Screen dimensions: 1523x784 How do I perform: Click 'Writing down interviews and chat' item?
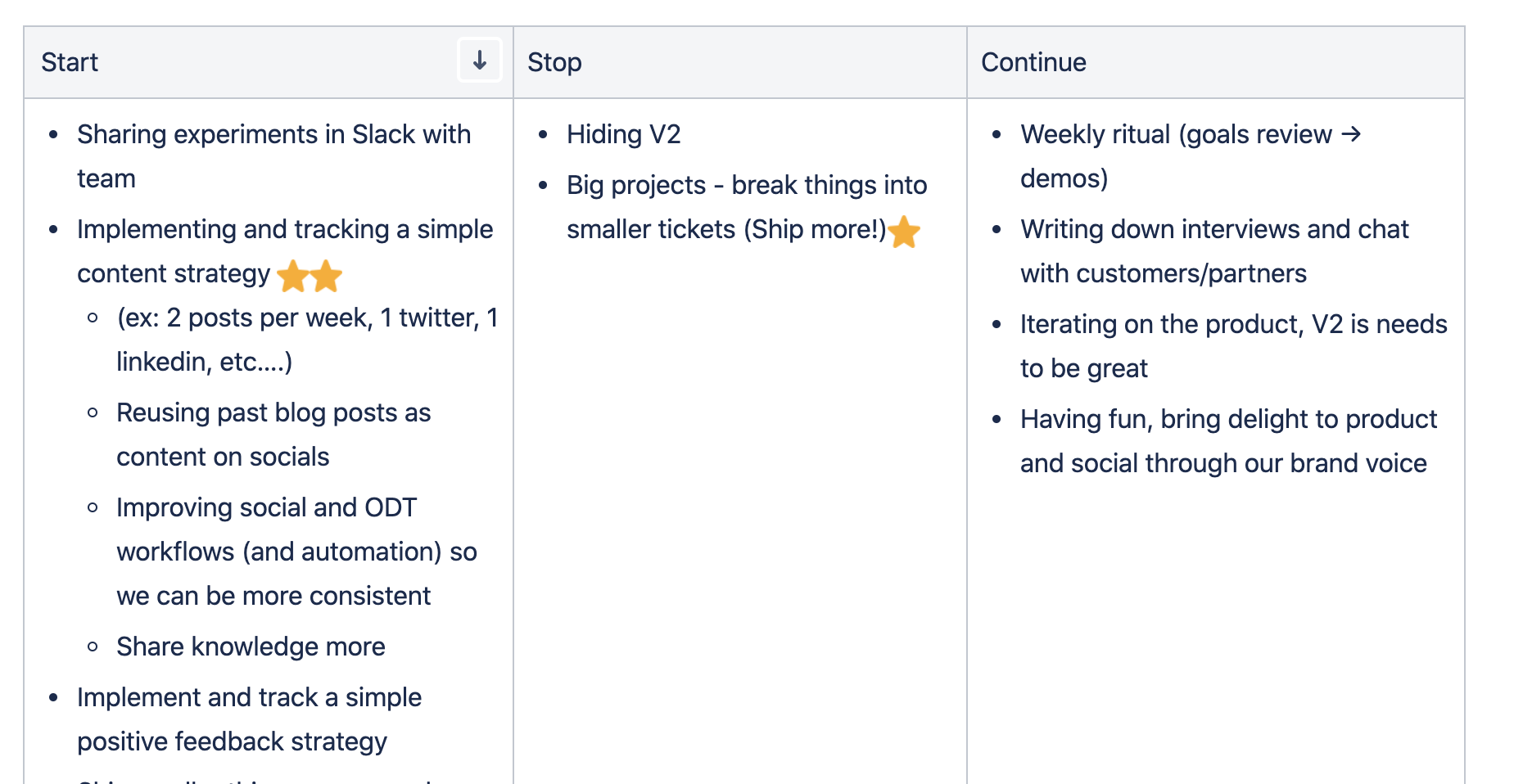pyautogui.click(x=1214, y=229)
